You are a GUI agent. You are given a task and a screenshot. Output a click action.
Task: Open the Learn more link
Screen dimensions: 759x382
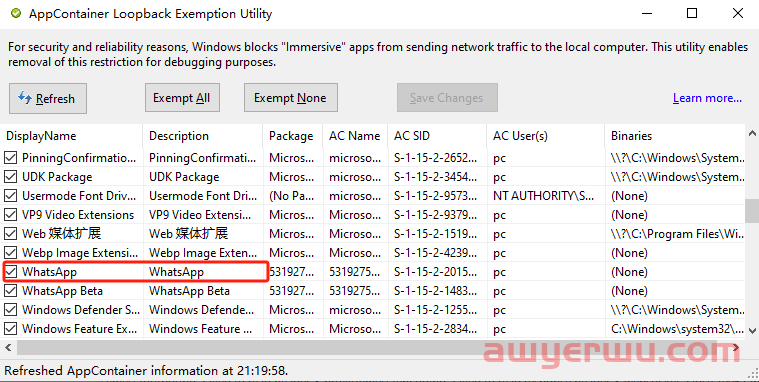tap(707, 98)
